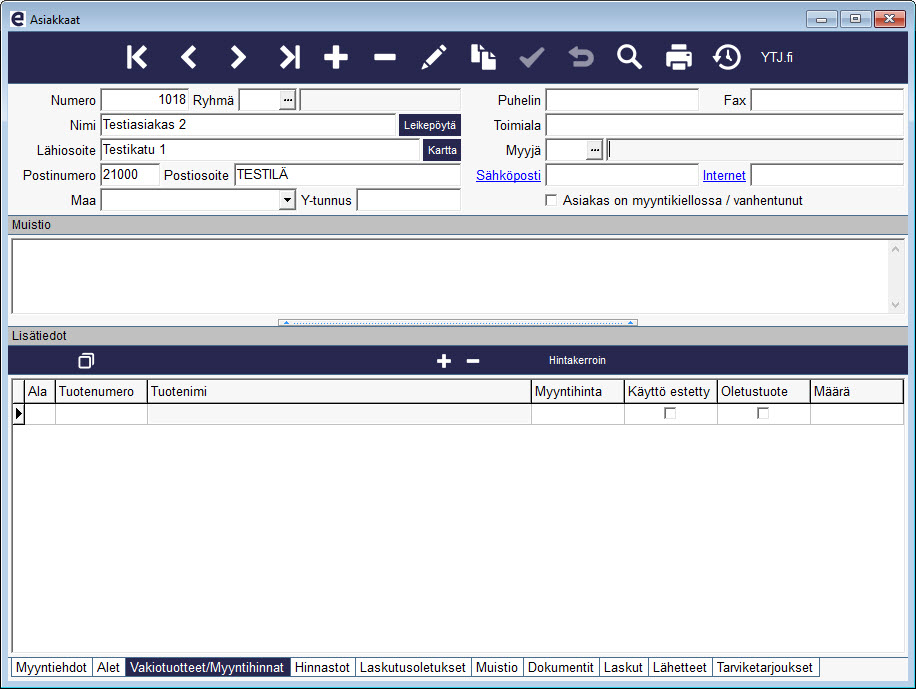This screenshot has height=689, width=916.
Task: Click the Lähiosoite field with Testikatu 1
Action: [x=261, y=150]
